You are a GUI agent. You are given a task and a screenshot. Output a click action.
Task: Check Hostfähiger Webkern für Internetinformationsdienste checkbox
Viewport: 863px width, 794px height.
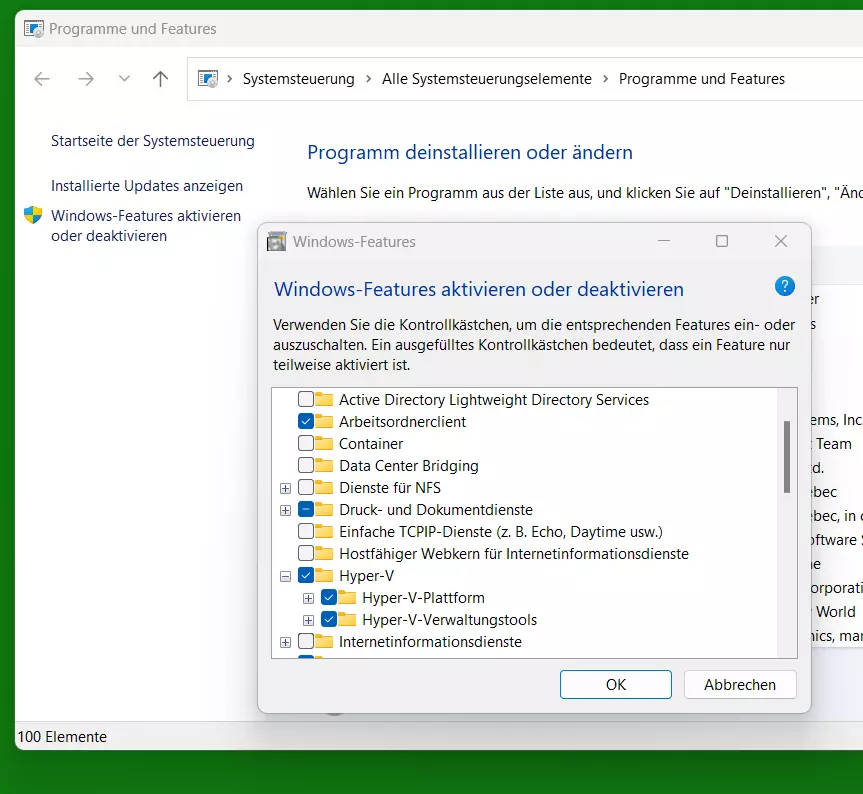305,553
